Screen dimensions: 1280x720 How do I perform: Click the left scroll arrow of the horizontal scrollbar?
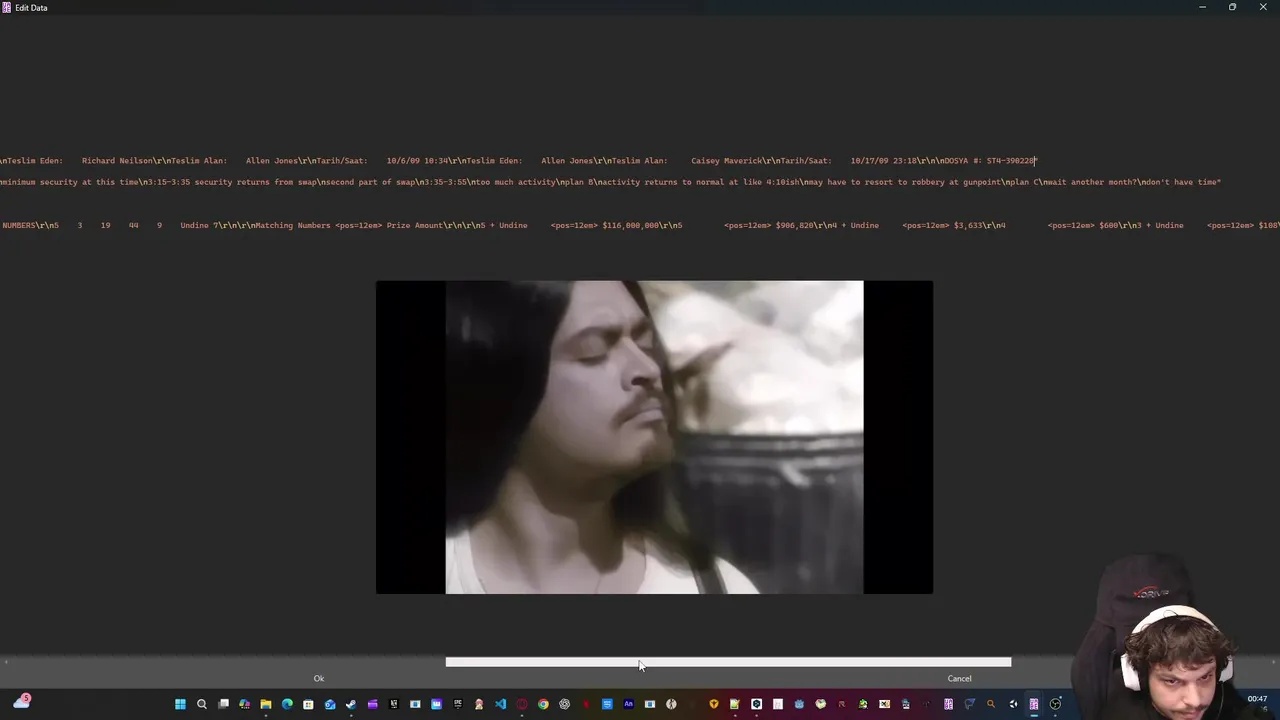point(6,662)
